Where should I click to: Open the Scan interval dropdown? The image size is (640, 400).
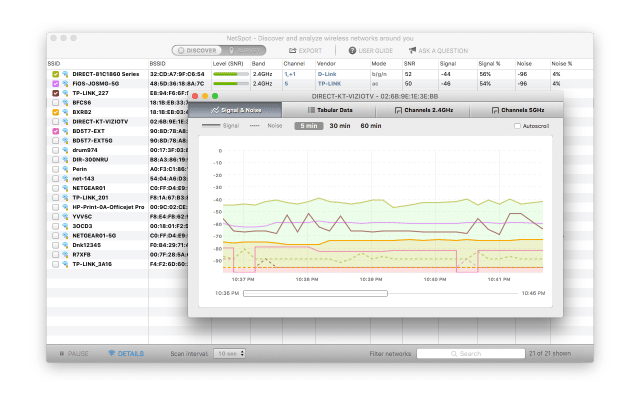[229, 353]
